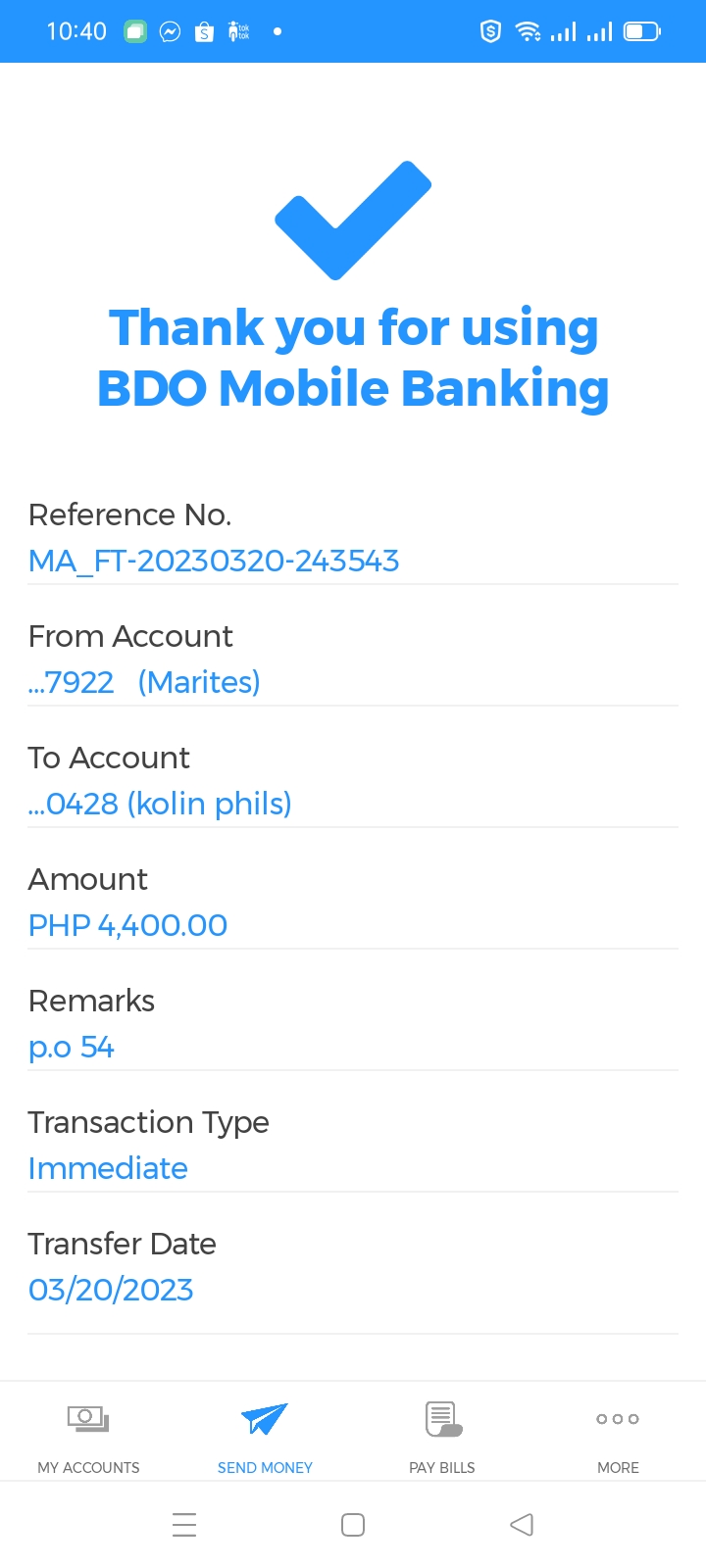Switch to the MY ACCOUNTS tab label
Image resolution: width=706 pixels, height=1568 pixels.
click(x=88, y=1467)
